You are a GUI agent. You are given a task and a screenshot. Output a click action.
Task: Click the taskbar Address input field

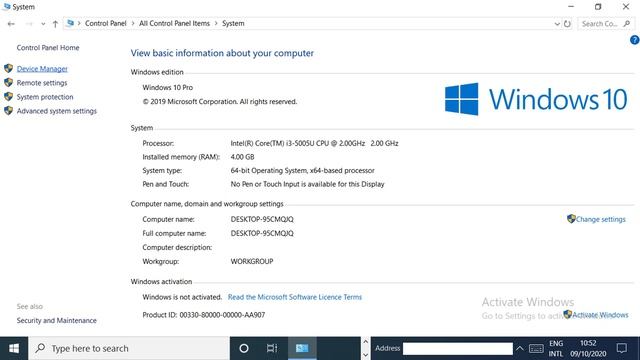tap(458, 349)
